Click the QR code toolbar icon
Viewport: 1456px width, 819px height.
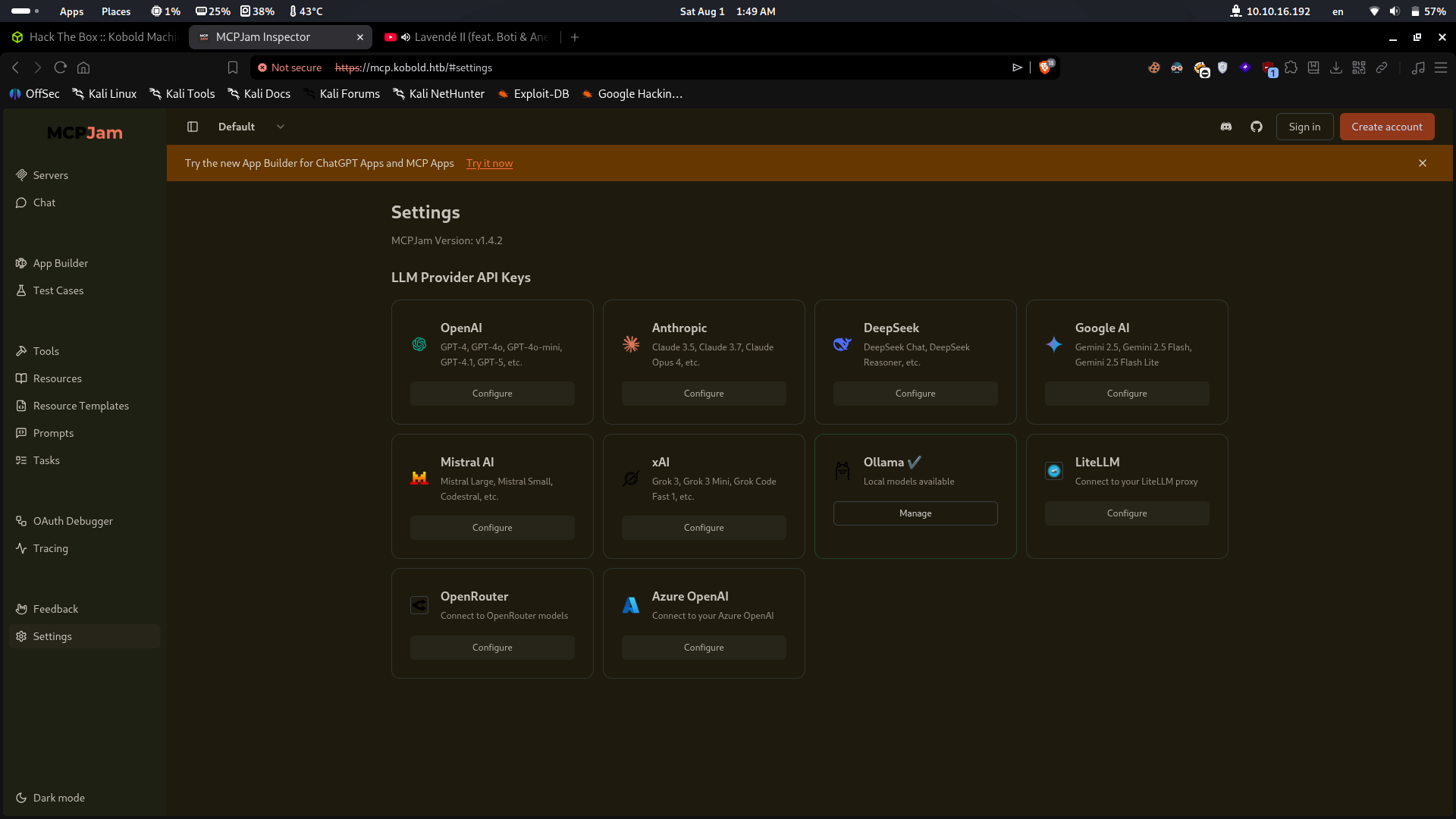coord(1359,67)
